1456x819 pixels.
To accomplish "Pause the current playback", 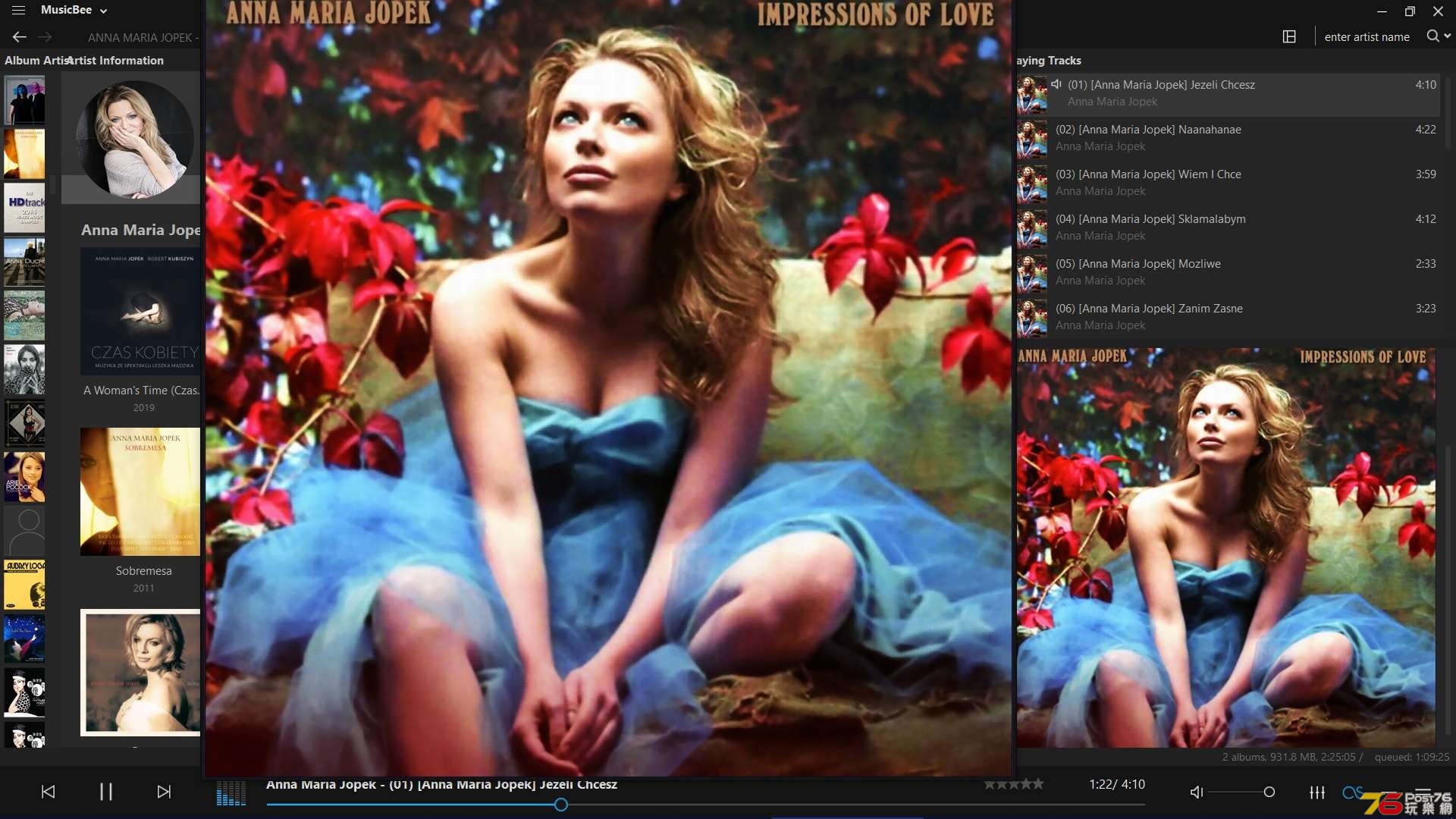I will click(106, 792).
